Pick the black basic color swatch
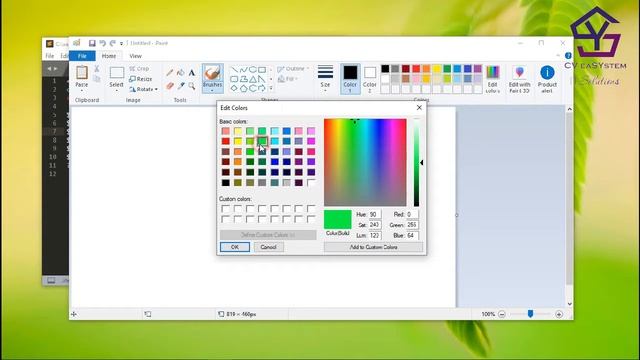The height and width of the screenshot is (360, 640). pyautogui.click(x=225, y=182)
